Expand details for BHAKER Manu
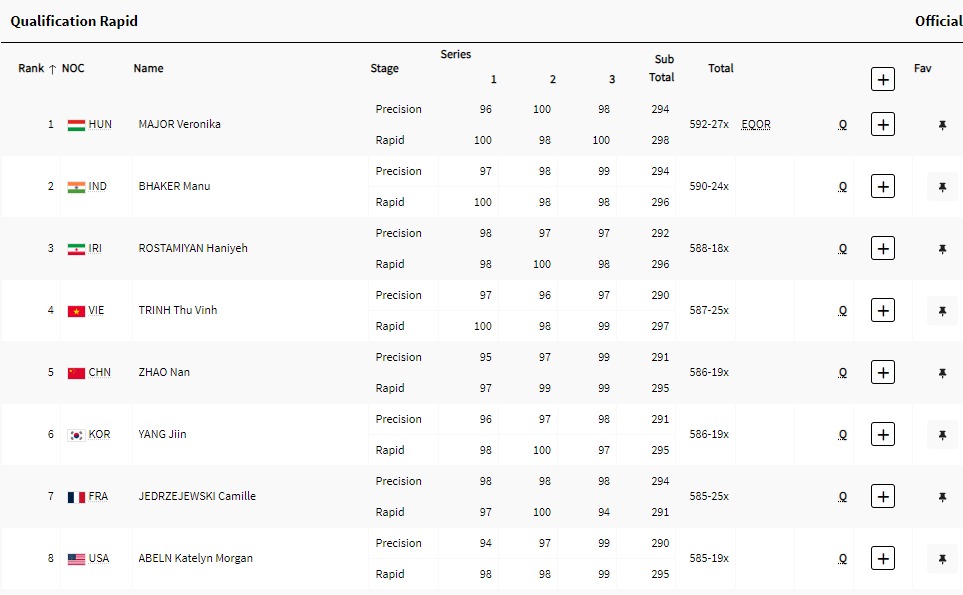963x595 pixels. point(882,187)
